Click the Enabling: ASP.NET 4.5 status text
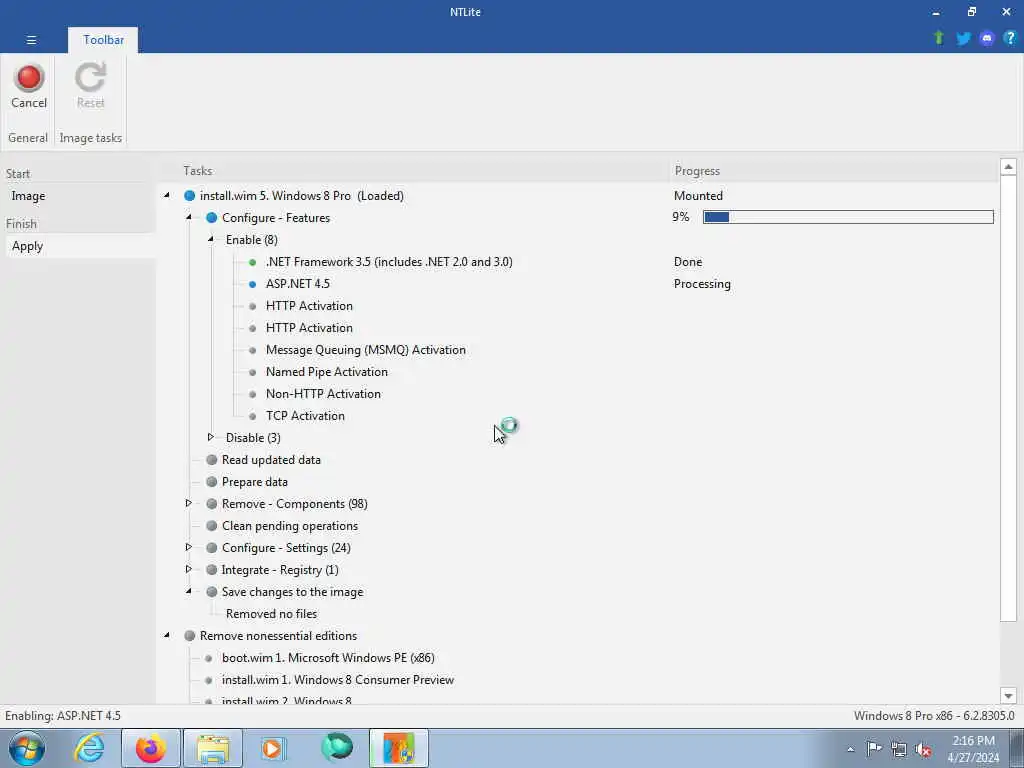1024x768 pixels. (63, 716)
